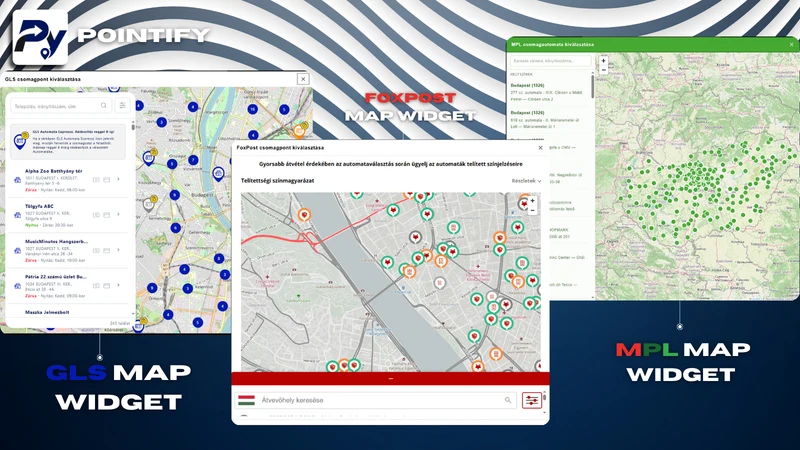This screenshot has height=450, width=800.
Task: Click the GLS search magnifier icon
Action: (104, 106)
